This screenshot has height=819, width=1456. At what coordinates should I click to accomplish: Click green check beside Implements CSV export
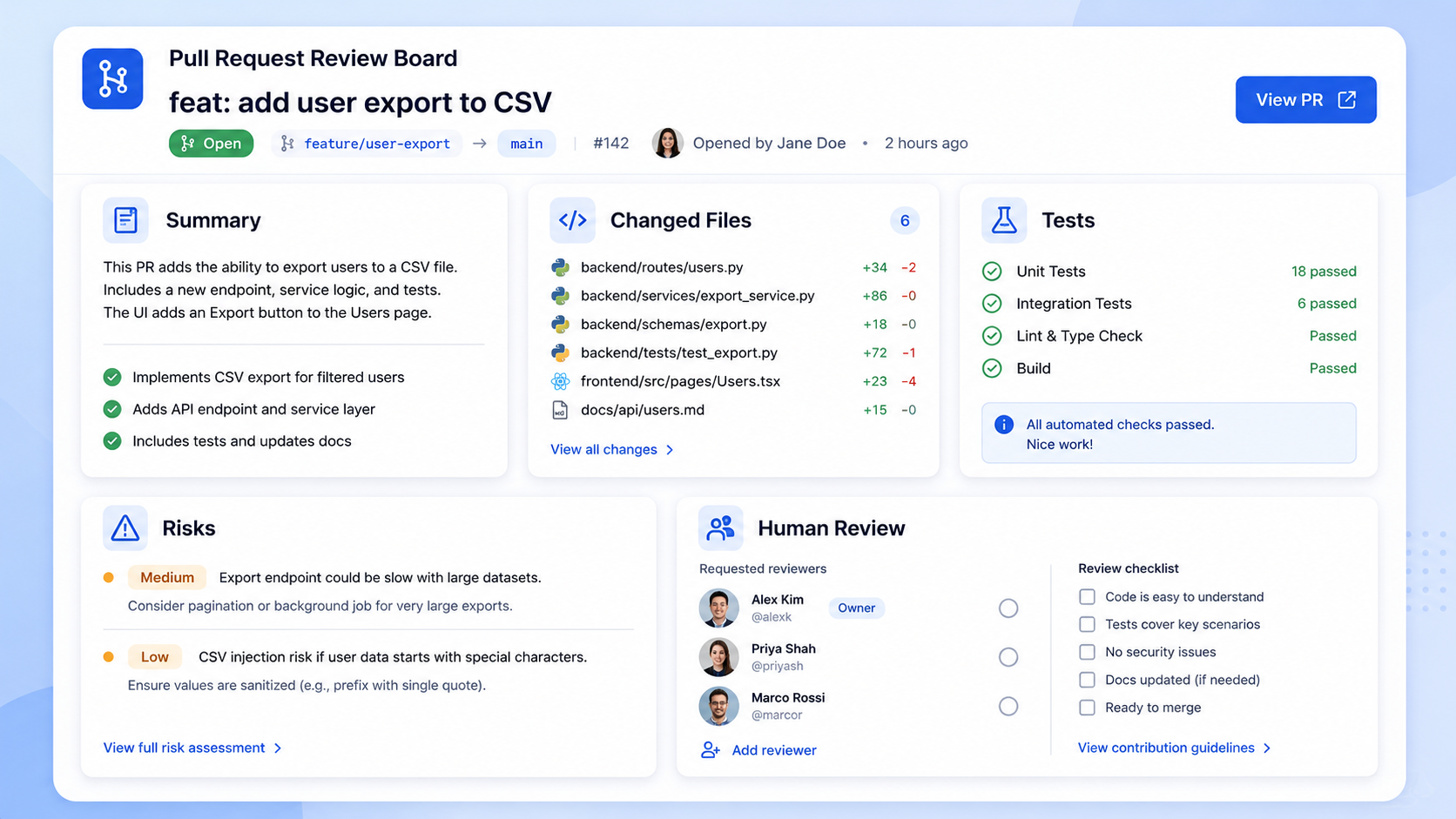[x=112, y=377]
